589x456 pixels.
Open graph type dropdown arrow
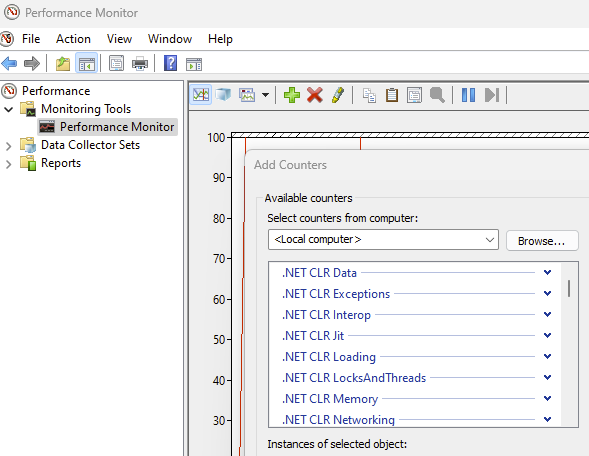point(265,95)
